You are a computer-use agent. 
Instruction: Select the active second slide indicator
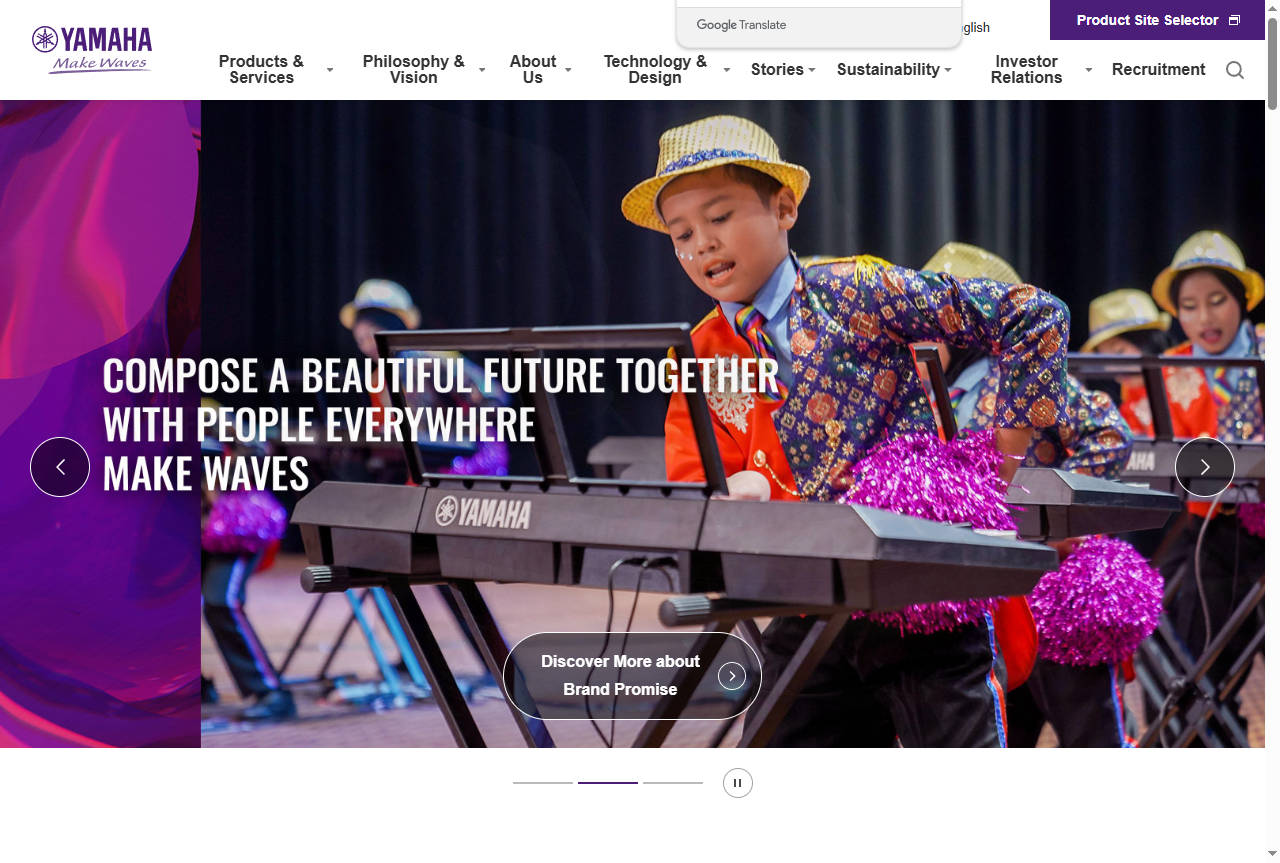tap(608, 782)
